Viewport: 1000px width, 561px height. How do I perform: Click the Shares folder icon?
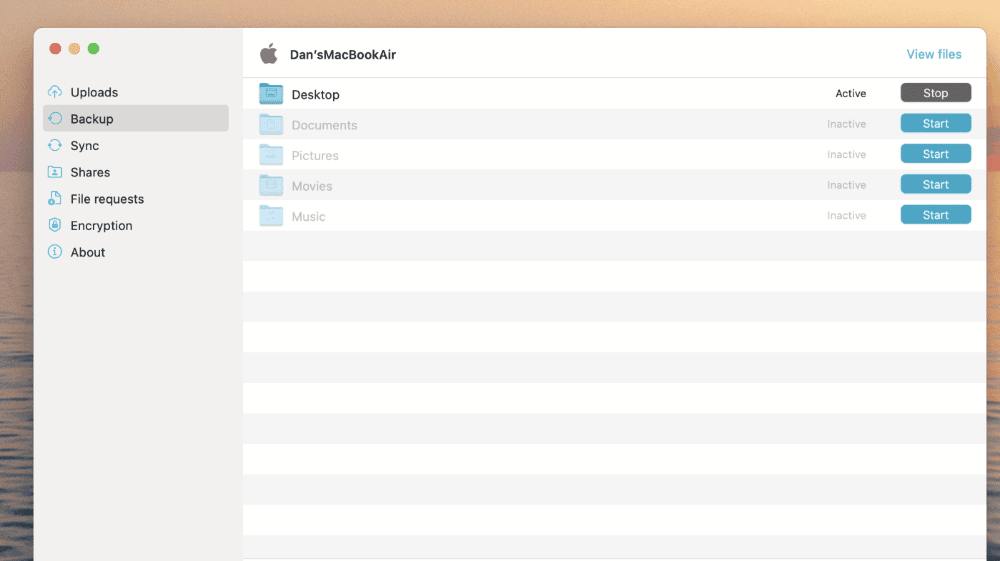[x=55, y=172]
